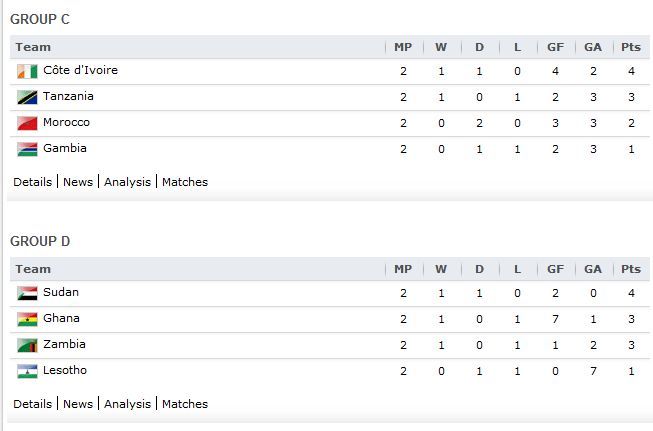Select the Côte d'Ivoire team name

tap(80, 70)
